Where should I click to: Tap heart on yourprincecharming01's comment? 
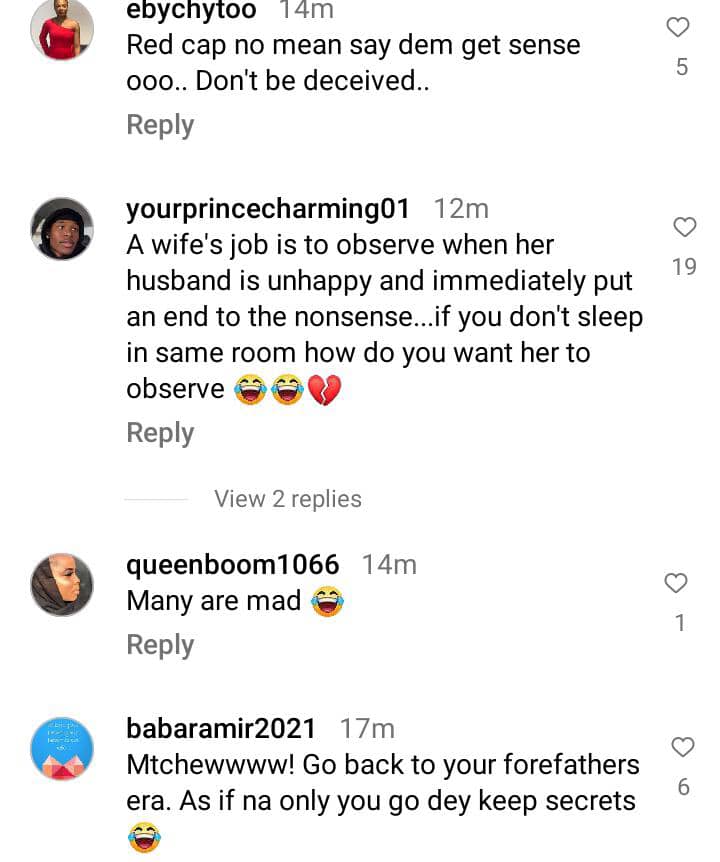[x=684, y=227]
